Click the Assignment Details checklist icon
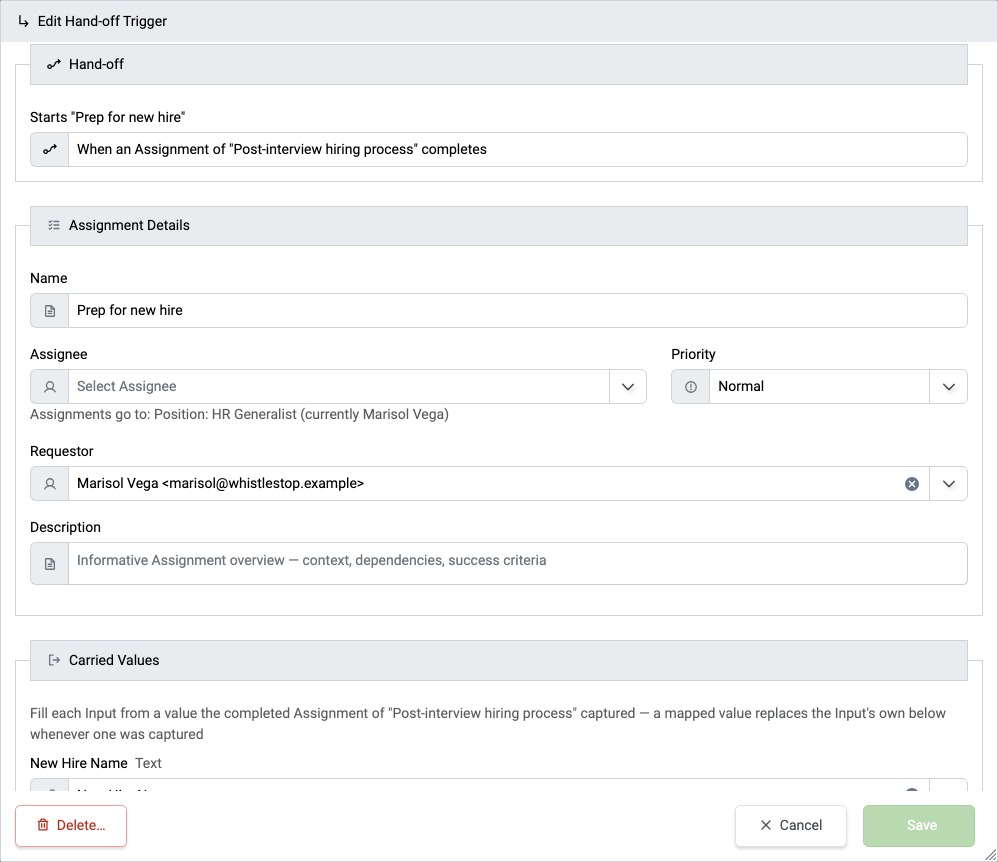Image resolution: width=998 pixels, height=862 pixels. tap(53, 225)
